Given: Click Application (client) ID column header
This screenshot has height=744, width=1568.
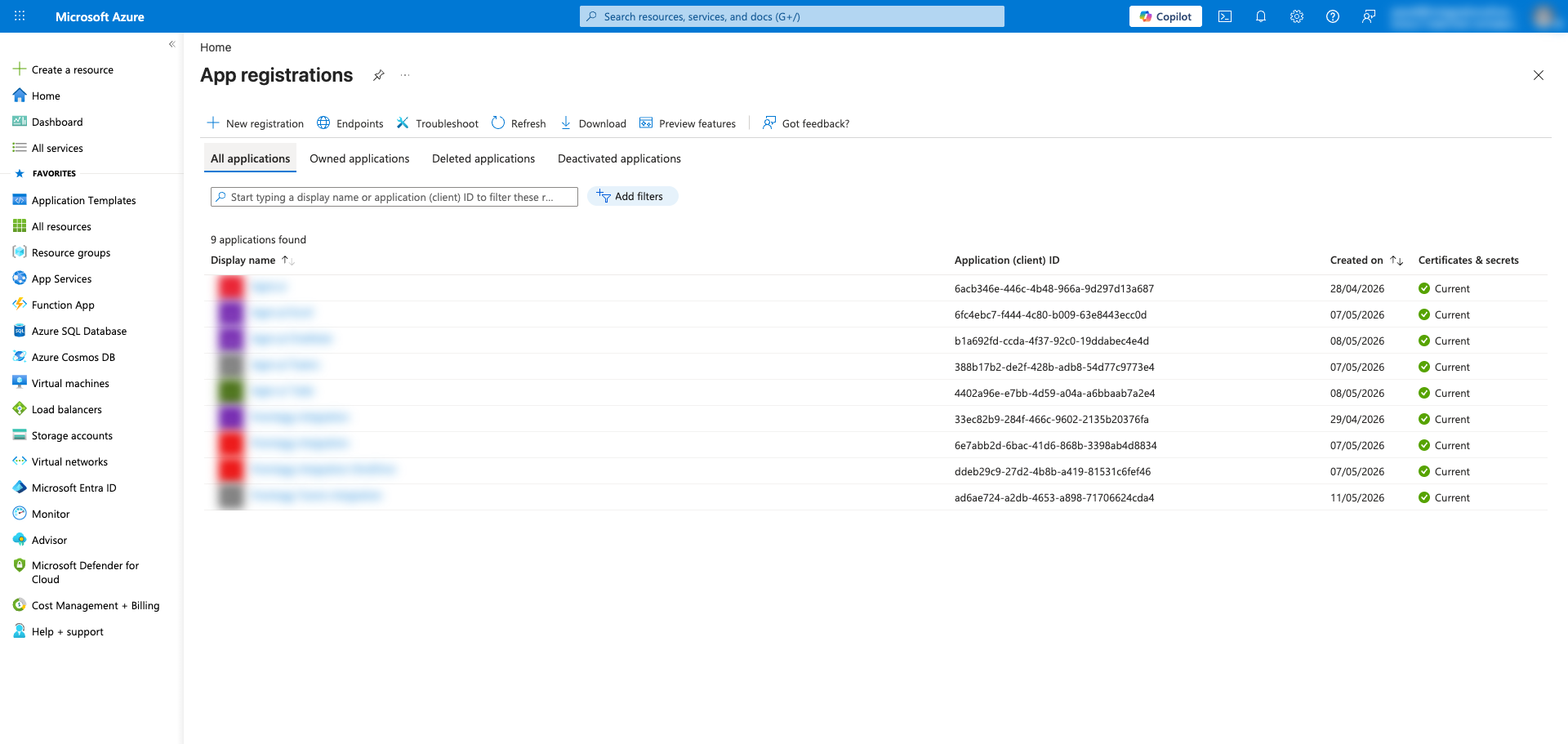Looking at the screenshot, I should point(1007,261).
